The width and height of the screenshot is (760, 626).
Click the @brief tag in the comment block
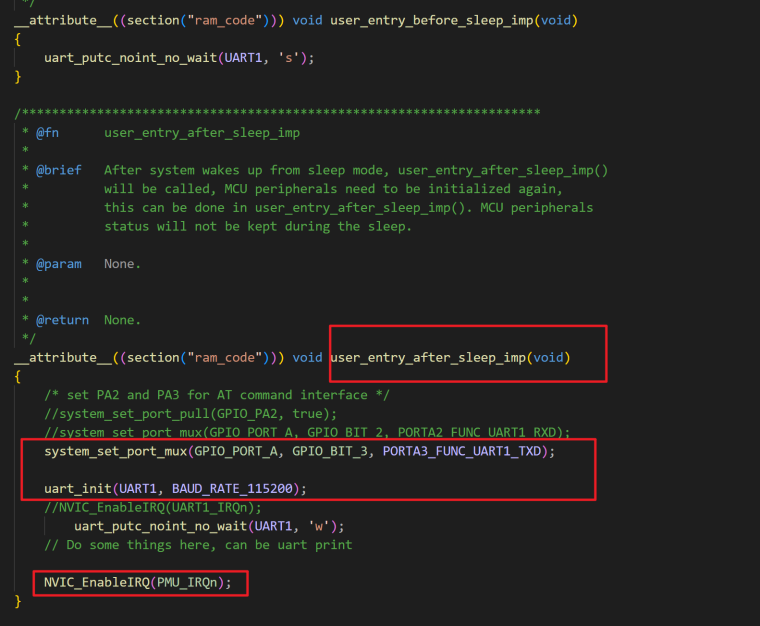(59, 170)
